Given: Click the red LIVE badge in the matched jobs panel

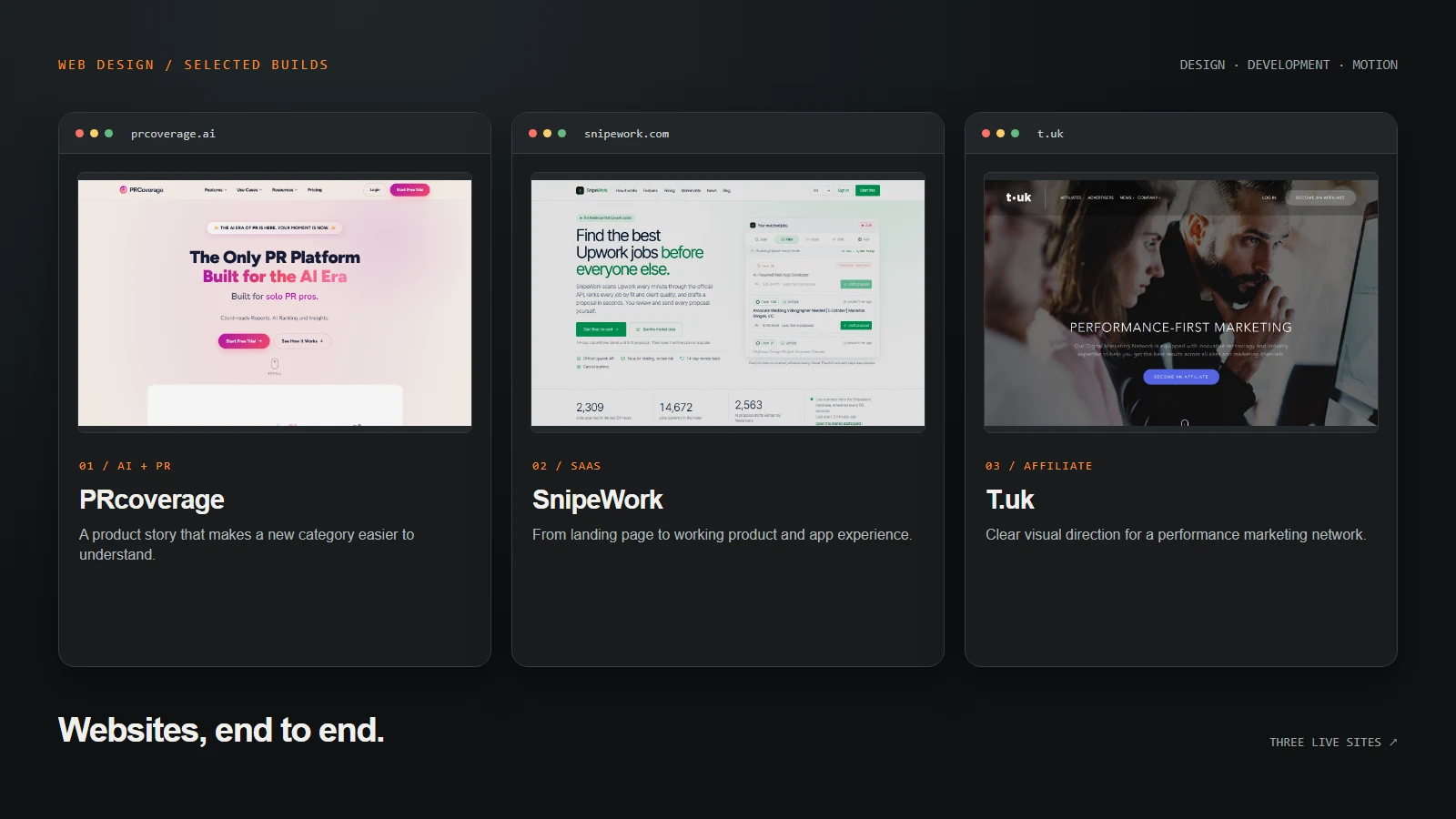Looking at the screenshot, I should point(866,225).
